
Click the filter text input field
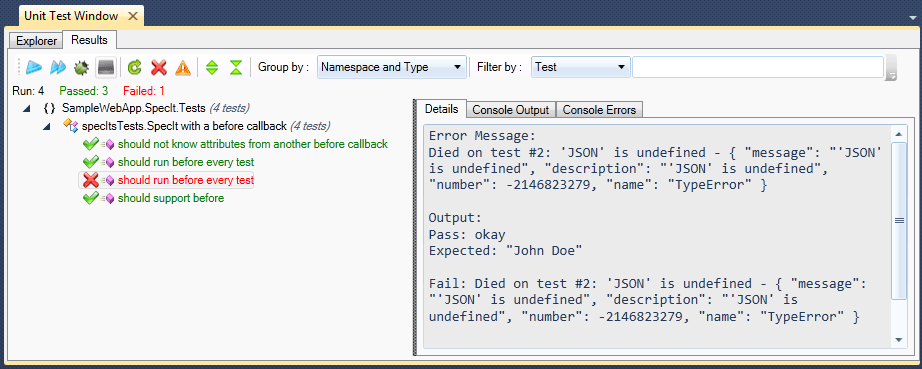758,67
